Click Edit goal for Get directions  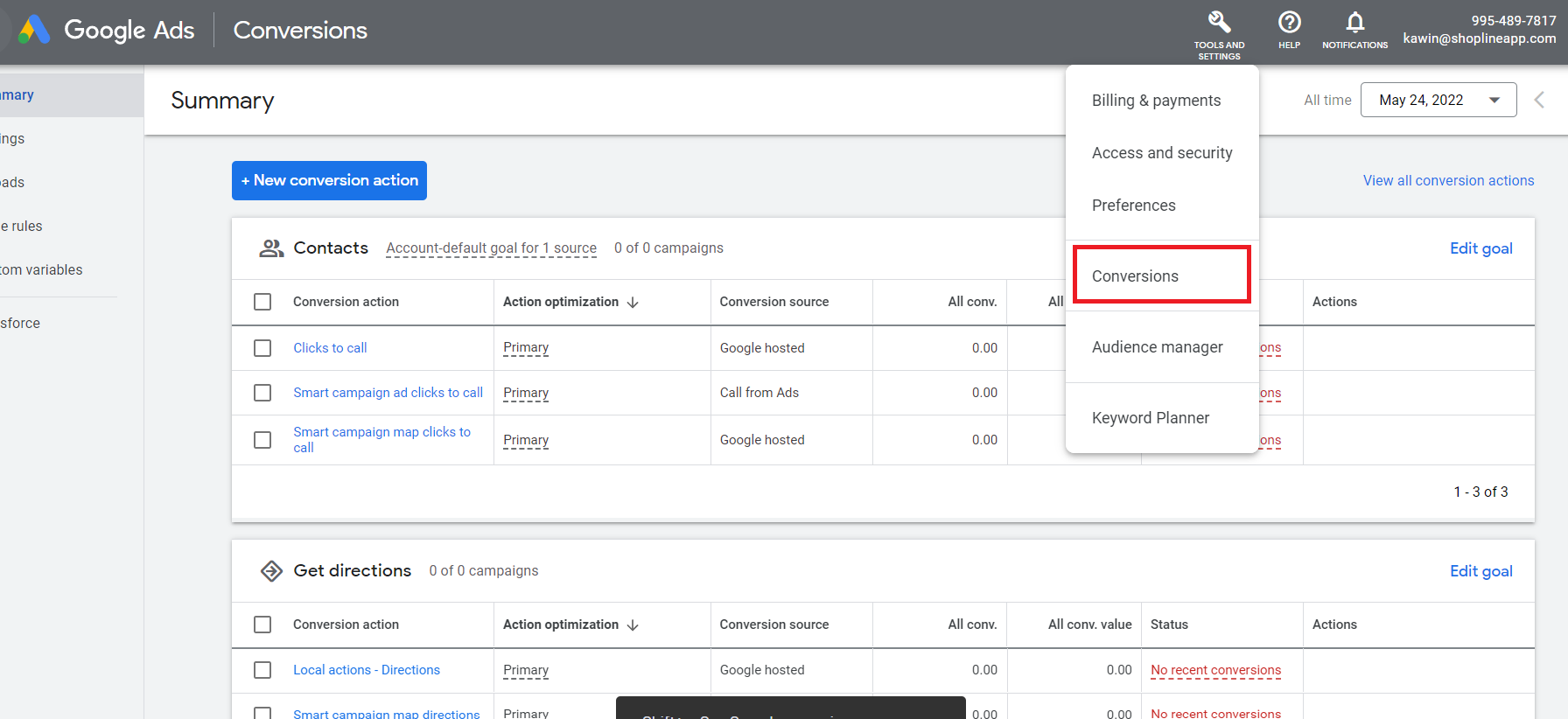click(x=1480, y=571)
